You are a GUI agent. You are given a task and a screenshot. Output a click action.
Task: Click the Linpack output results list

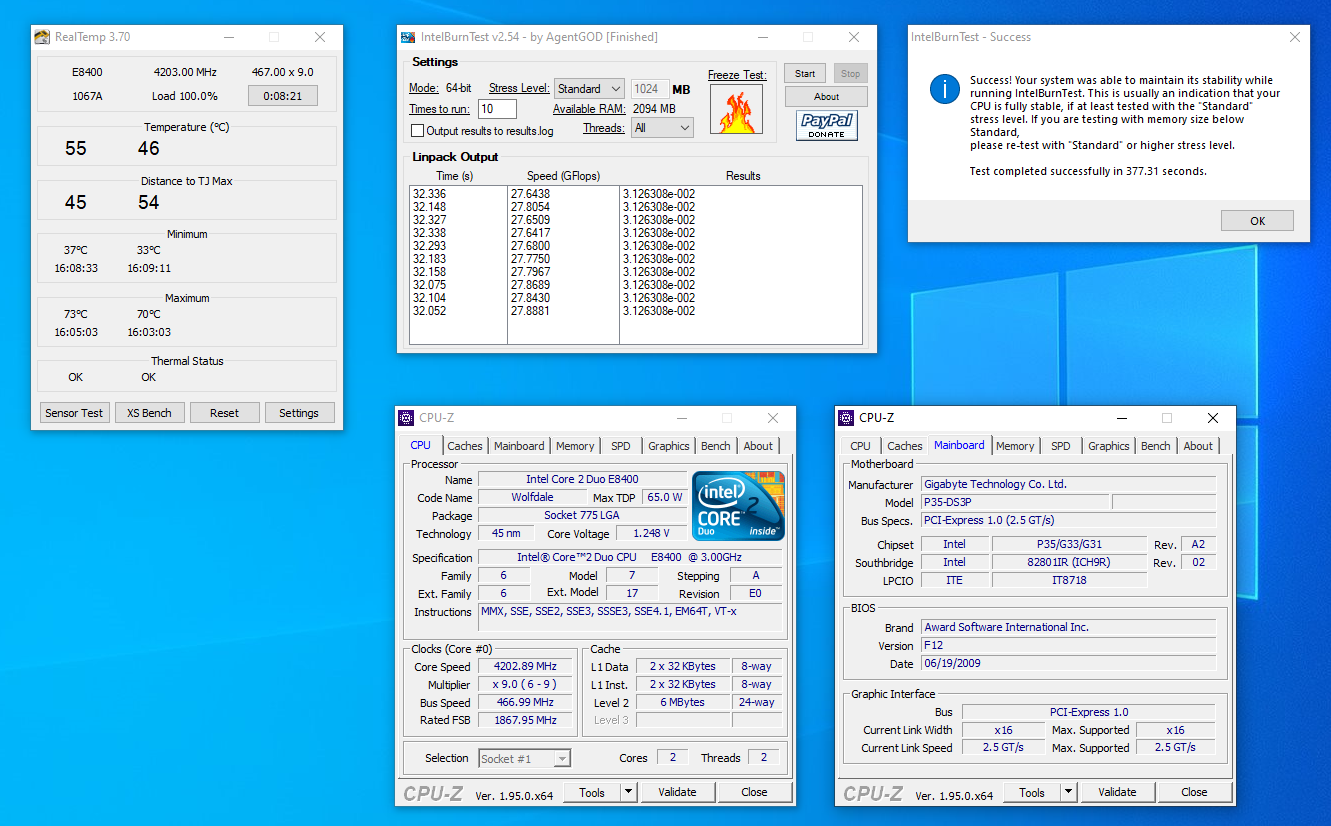636,265
